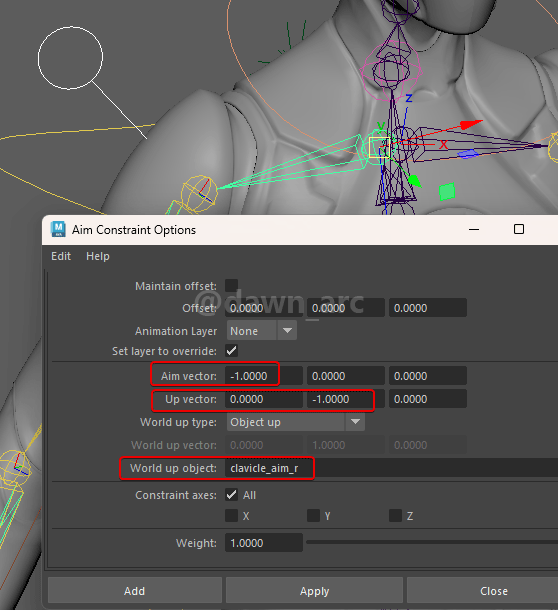The height and width of the screenshot is (610, 558).
Task: Click the Add button
Action: click(x=135, y=591)
